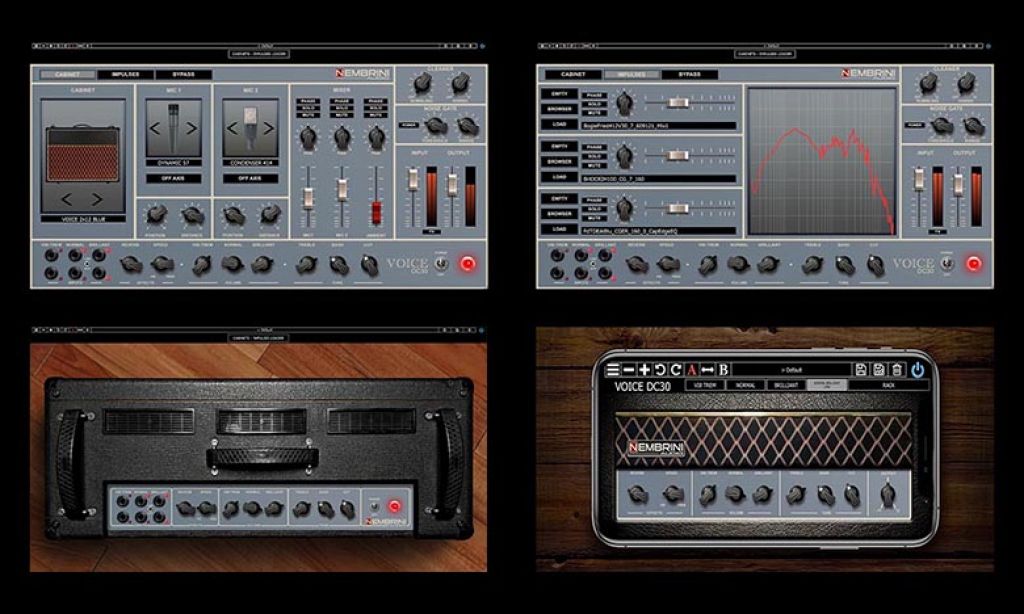Click the trash delete preset icon on phone
The width and height of the screenshot is (1024, 614).
coord(897,370)
